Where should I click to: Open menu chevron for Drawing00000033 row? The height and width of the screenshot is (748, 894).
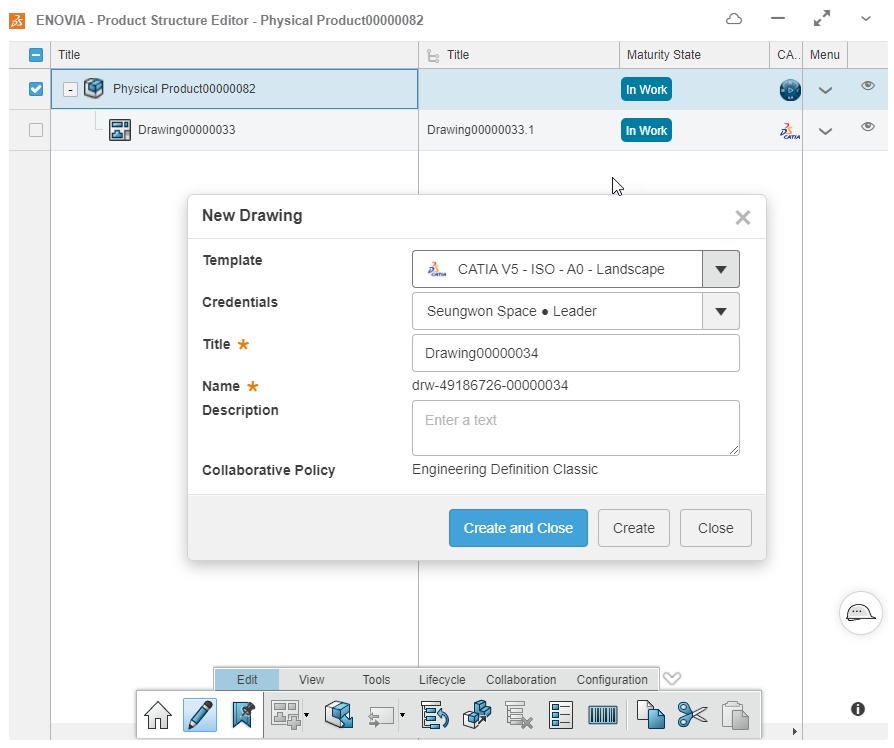(x=825, y=131)
